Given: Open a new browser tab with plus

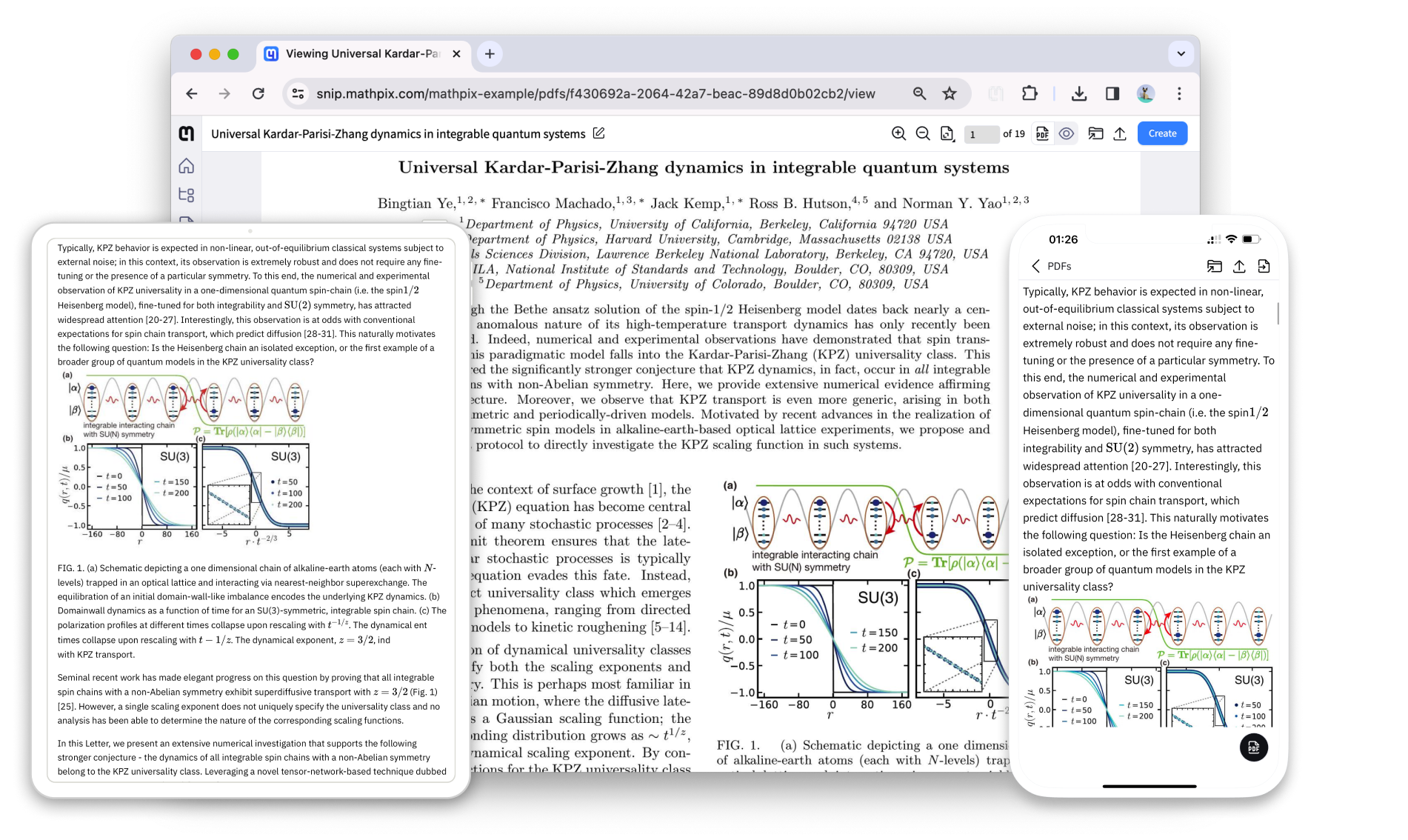Looking at the screenshot, I should coord(490,54).
